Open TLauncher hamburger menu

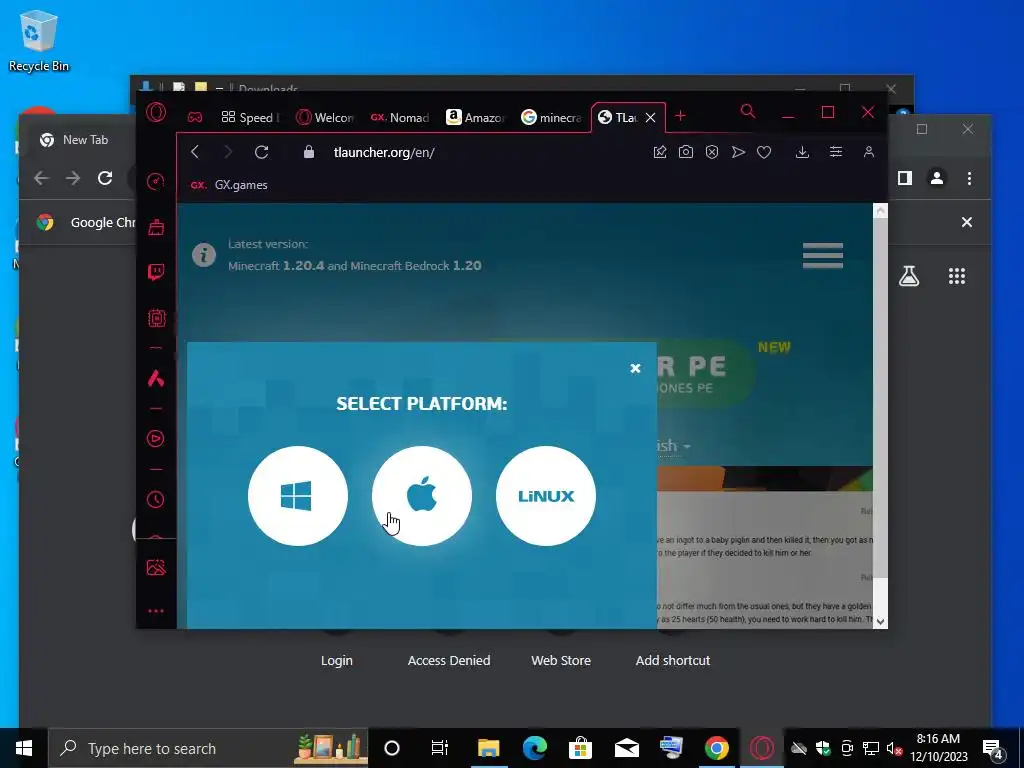tap(823, 255)
